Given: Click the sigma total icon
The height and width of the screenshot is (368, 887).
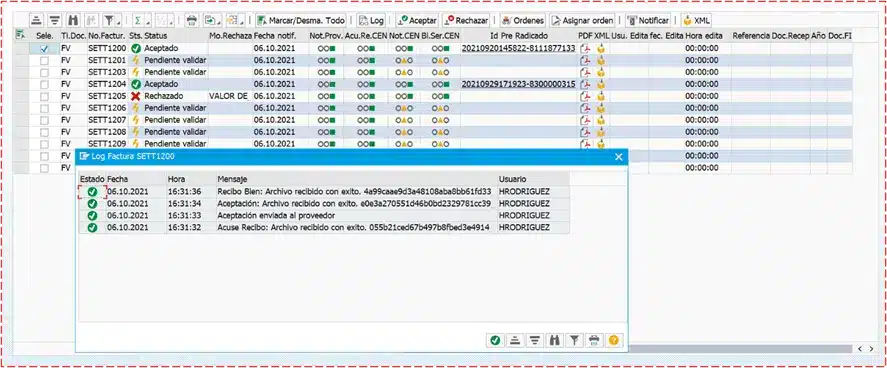Looking at the screenshot, I should pos(137,20).
